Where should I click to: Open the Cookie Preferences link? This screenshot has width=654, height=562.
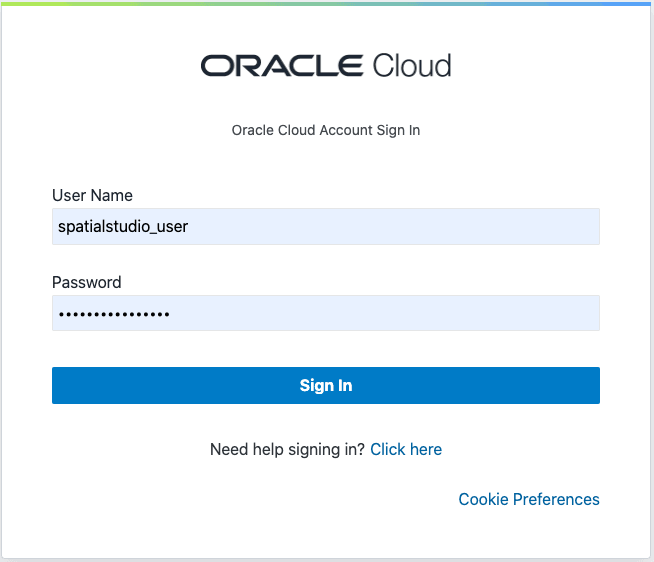coord(529,499)
